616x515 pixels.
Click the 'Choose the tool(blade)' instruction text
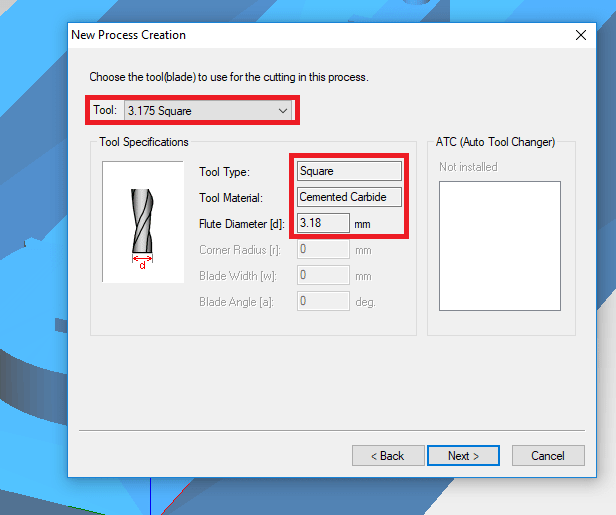click(229, 77)
